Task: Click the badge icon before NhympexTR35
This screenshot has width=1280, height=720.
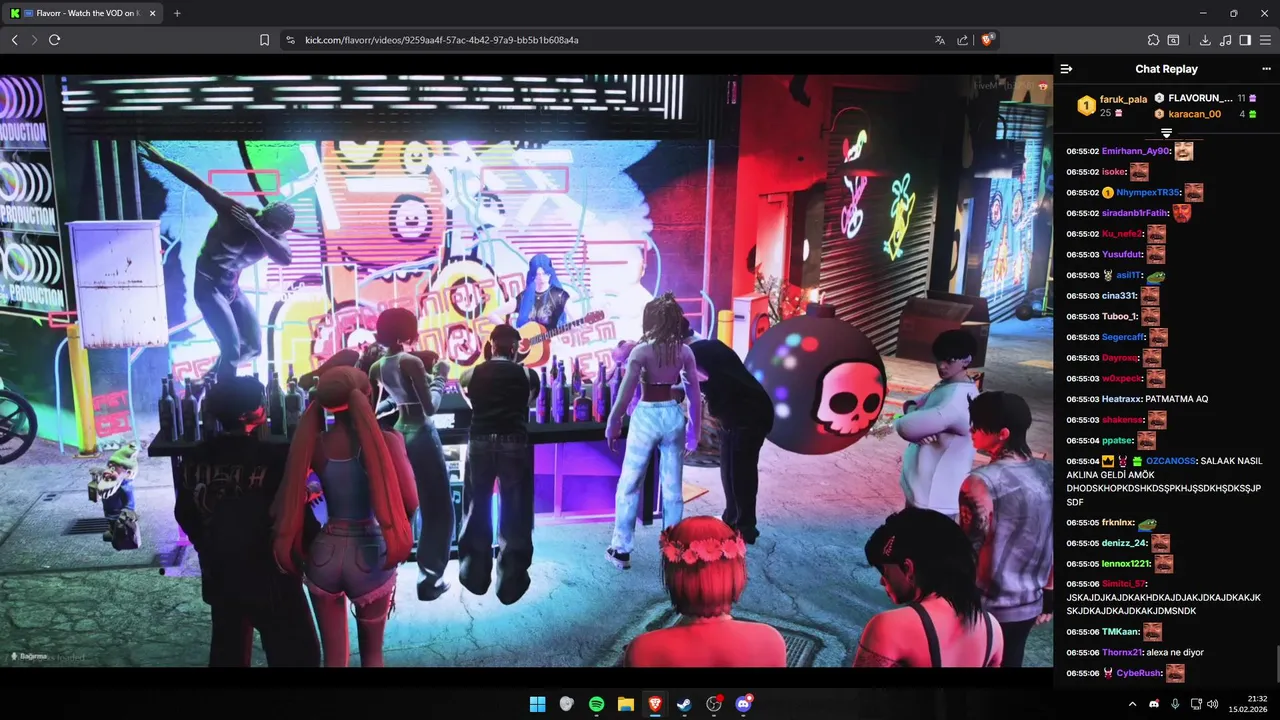Action: (1107, 192)
